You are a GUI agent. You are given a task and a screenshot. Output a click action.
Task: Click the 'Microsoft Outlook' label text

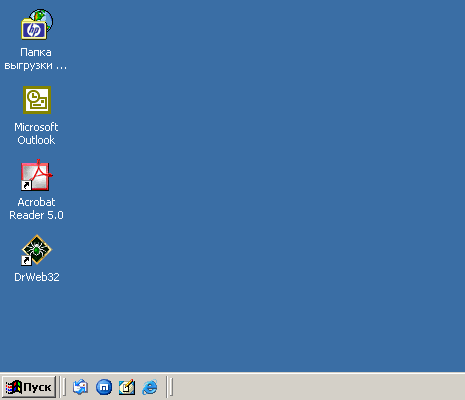click(x=36, y=133)
